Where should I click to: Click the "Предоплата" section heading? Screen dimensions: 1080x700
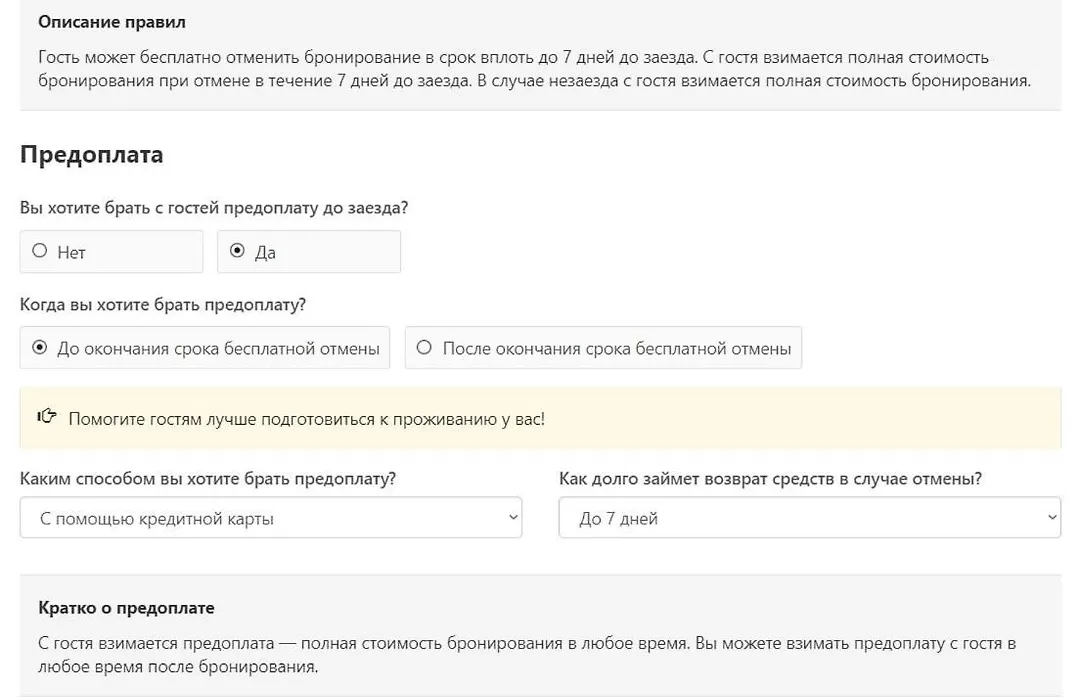pyautogui.click(x=92, y=154)
